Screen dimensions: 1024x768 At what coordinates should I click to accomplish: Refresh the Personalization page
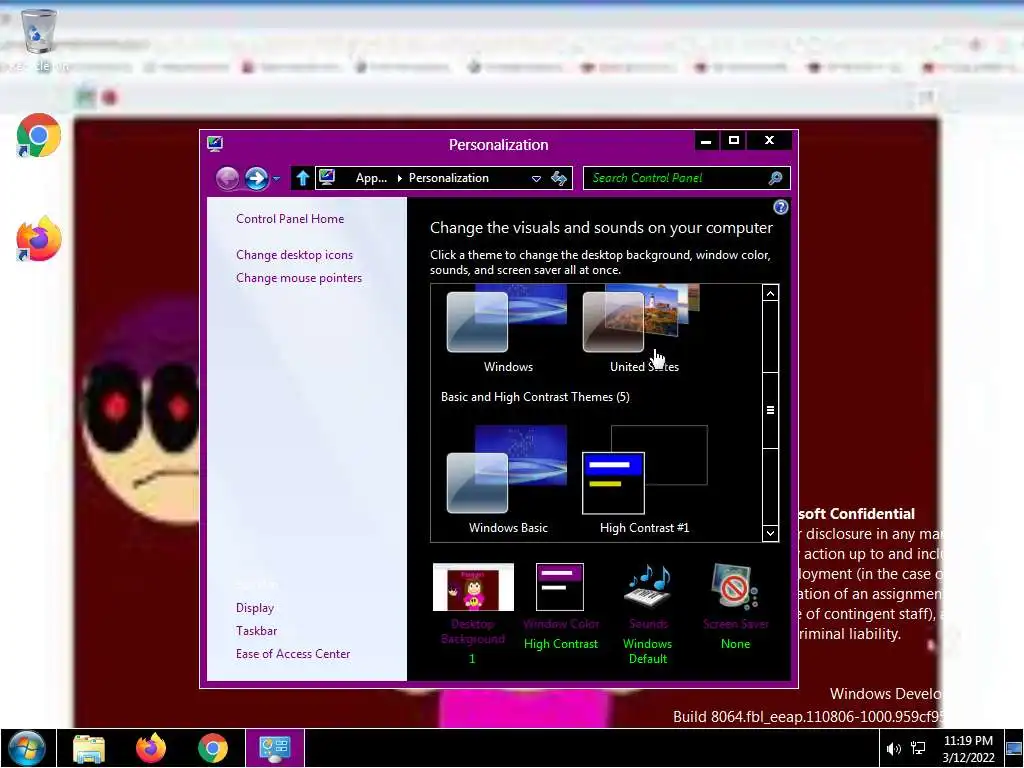559,178
